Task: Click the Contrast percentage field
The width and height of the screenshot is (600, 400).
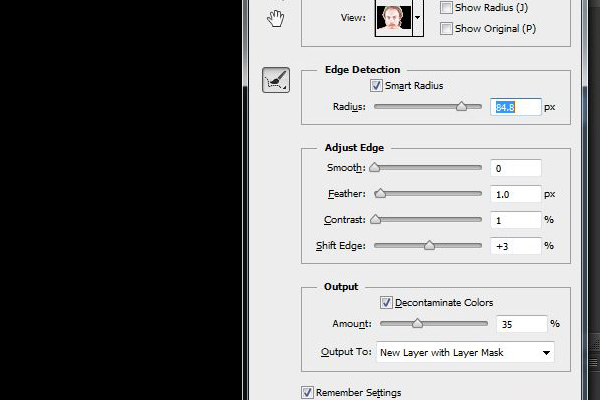Action: 516,220
